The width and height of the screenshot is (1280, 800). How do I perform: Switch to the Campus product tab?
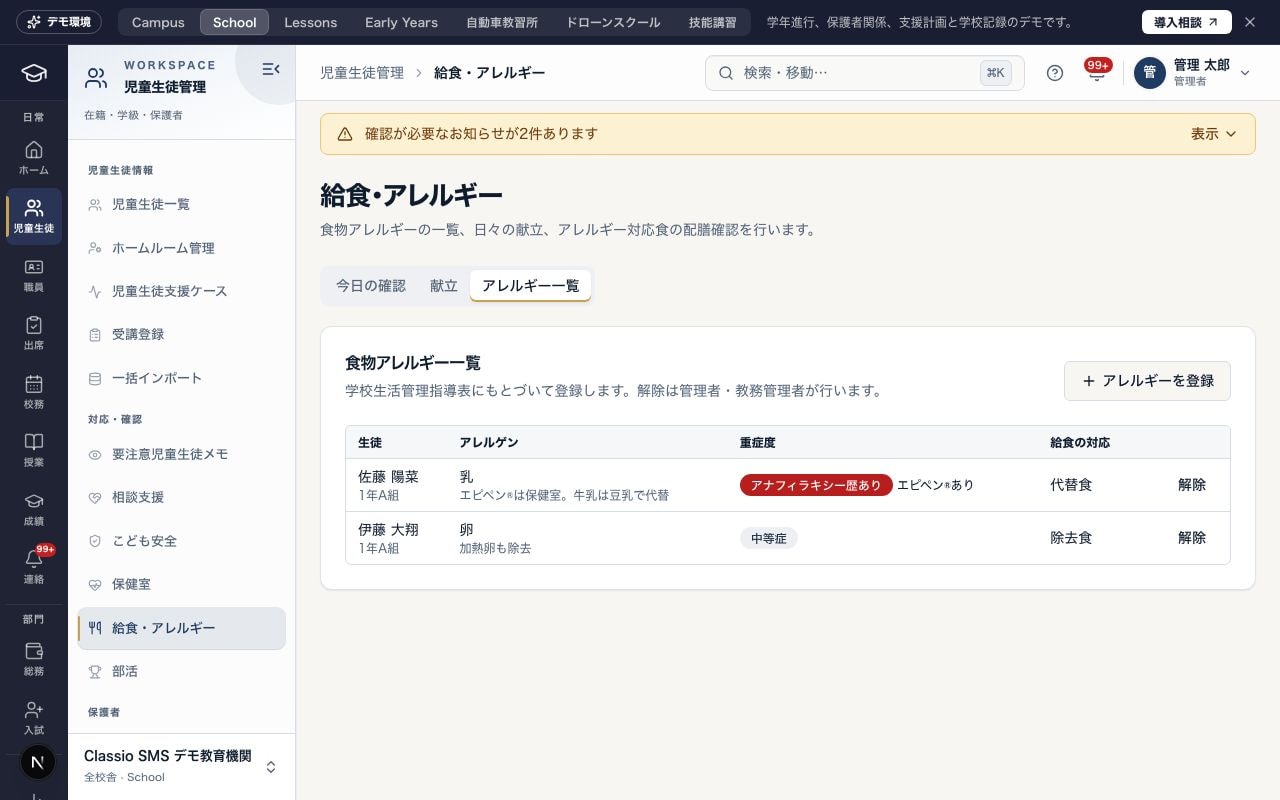click(x=158, y=22)
